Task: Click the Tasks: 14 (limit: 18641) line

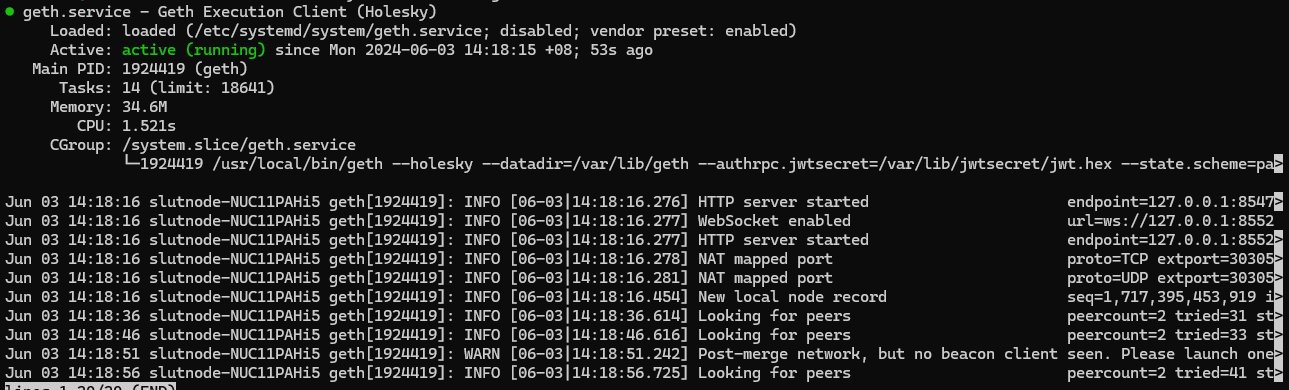Action: [167, 88]
